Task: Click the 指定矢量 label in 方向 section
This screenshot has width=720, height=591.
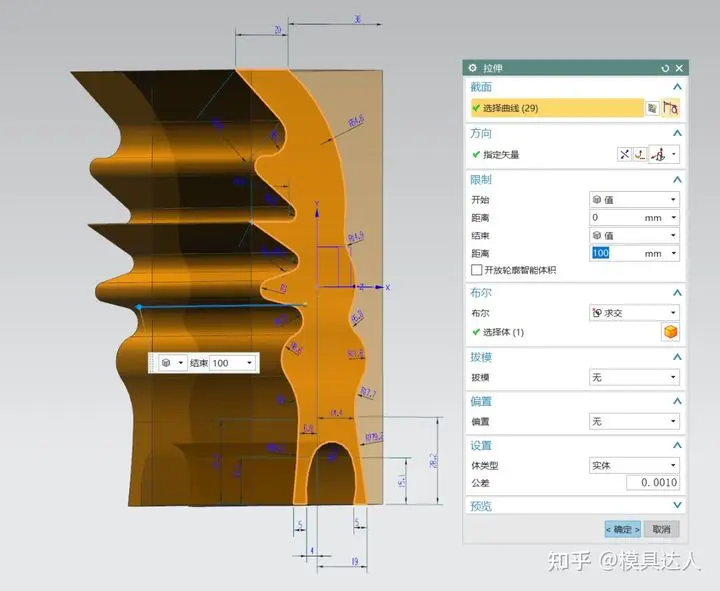Action: [x=501, y=155]
